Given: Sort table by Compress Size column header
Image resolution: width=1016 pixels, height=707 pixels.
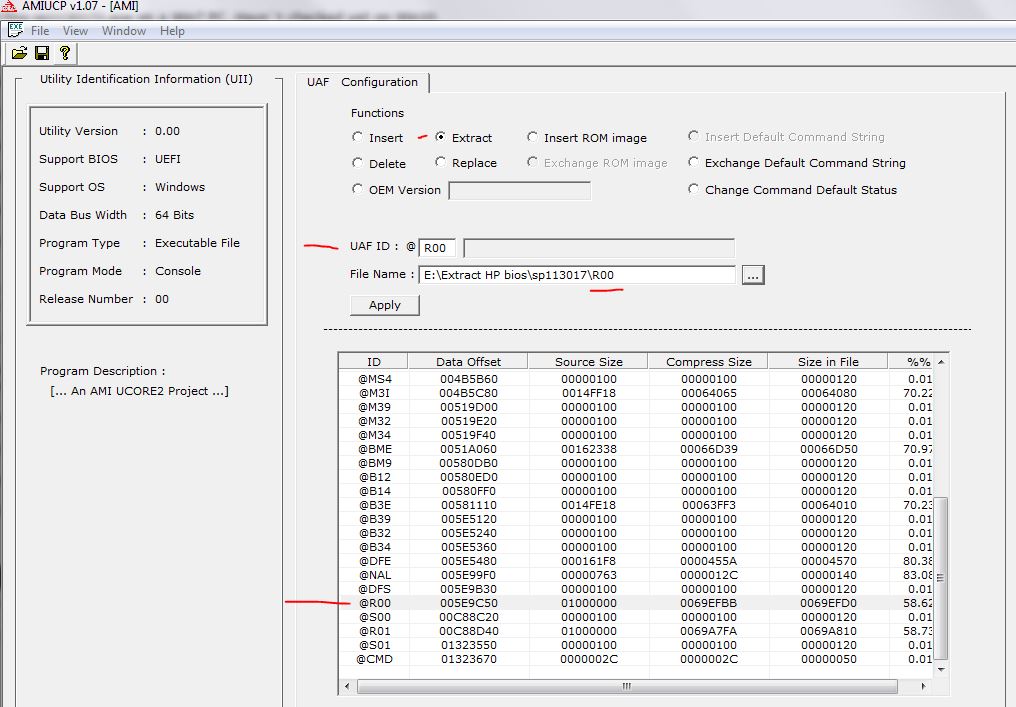Looking at the screenshot, I should pos(708,362).
